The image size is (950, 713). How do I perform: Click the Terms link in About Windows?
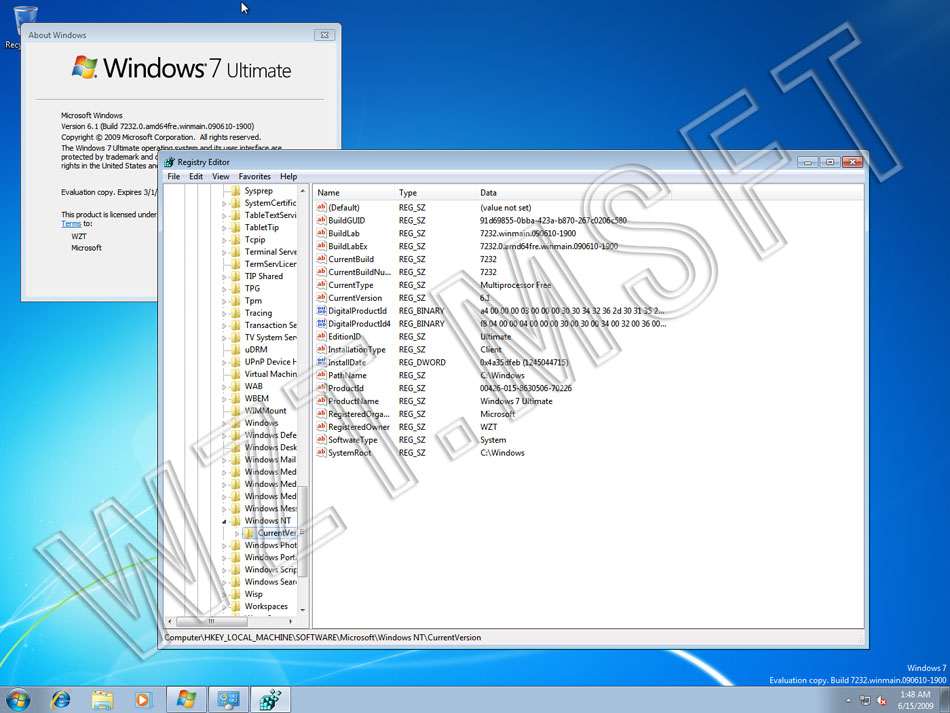(69, 223)
